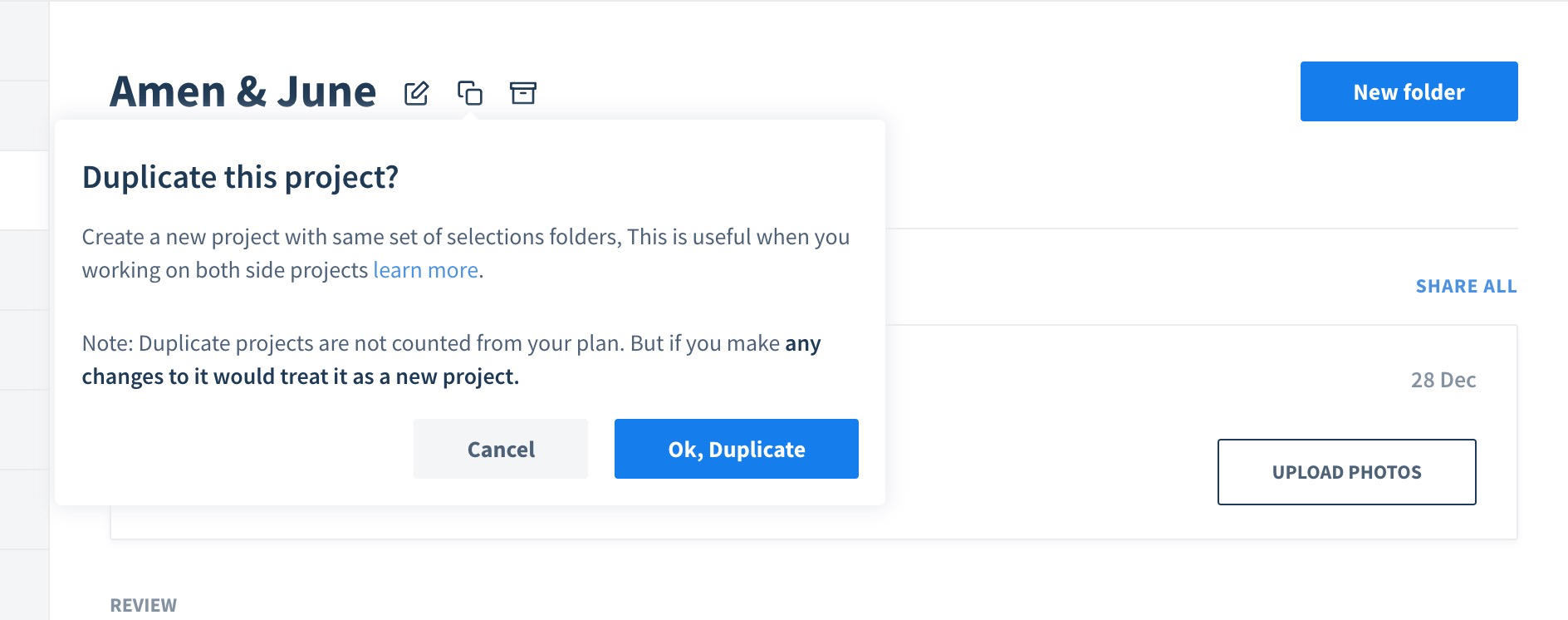Create a new folder

pyautogui.click(x=1409, y=91)
